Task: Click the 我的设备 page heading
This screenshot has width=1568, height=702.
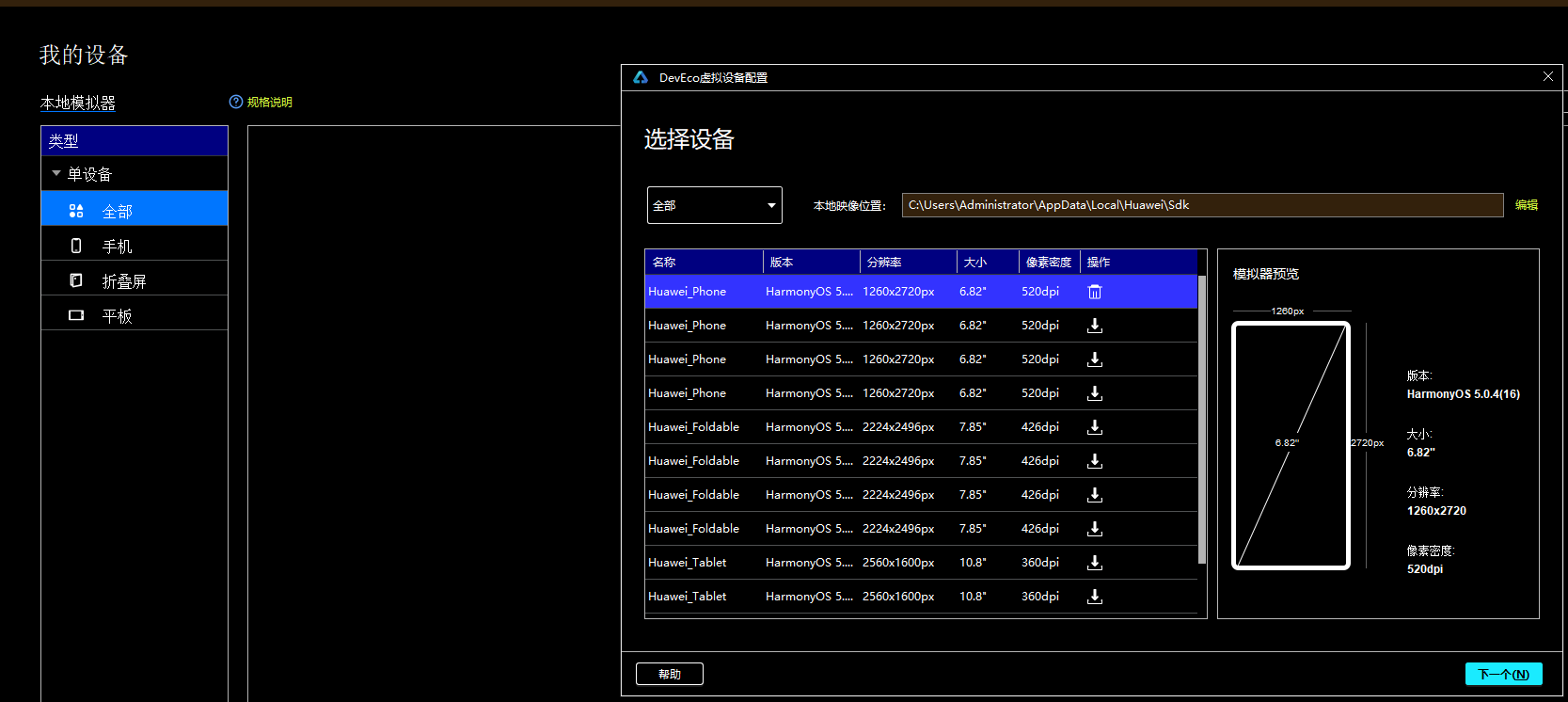Action: (x=84, y=55)
